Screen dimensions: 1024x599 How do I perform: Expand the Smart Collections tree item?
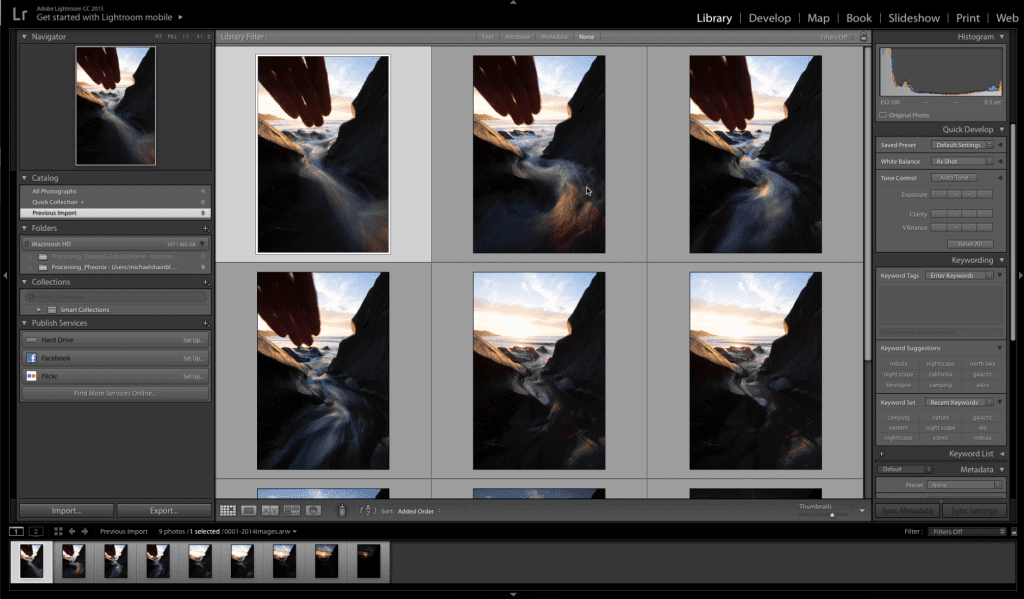40,310
